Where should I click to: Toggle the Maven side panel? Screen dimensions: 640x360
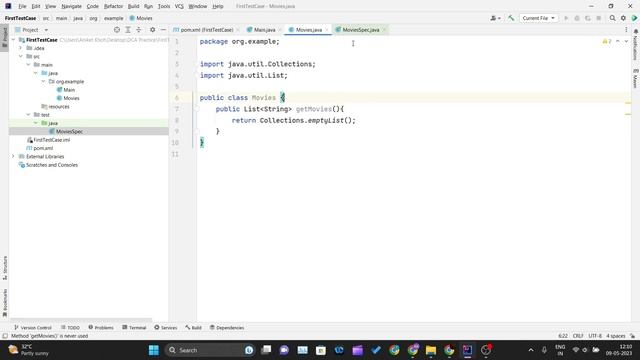coord(636,78)
